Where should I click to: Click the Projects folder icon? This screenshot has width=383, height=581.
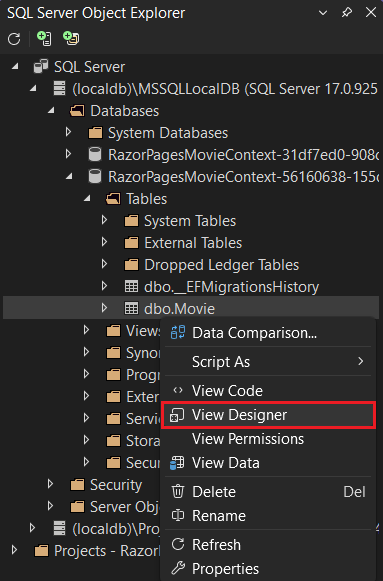[x=41, y=551]
